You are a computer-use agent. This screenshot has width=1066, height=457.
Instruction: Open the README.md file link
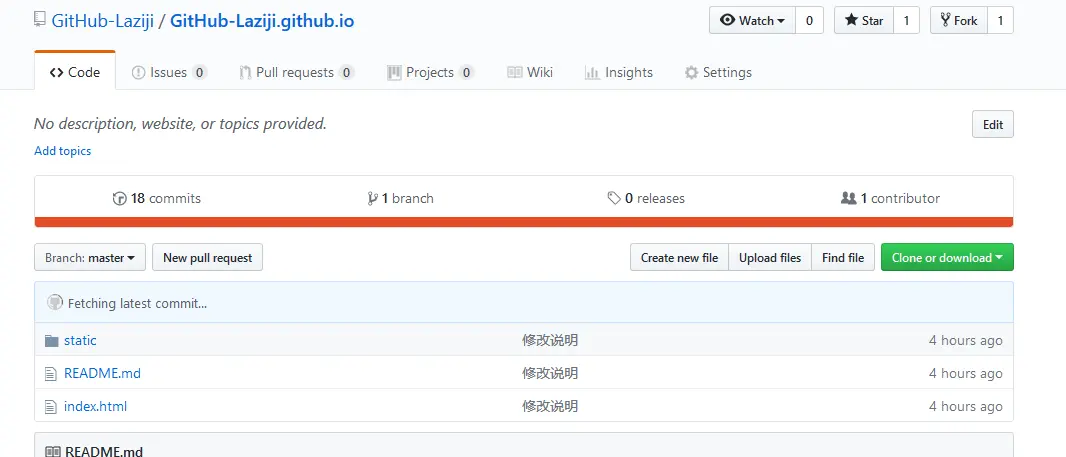(x=102, y=373)
